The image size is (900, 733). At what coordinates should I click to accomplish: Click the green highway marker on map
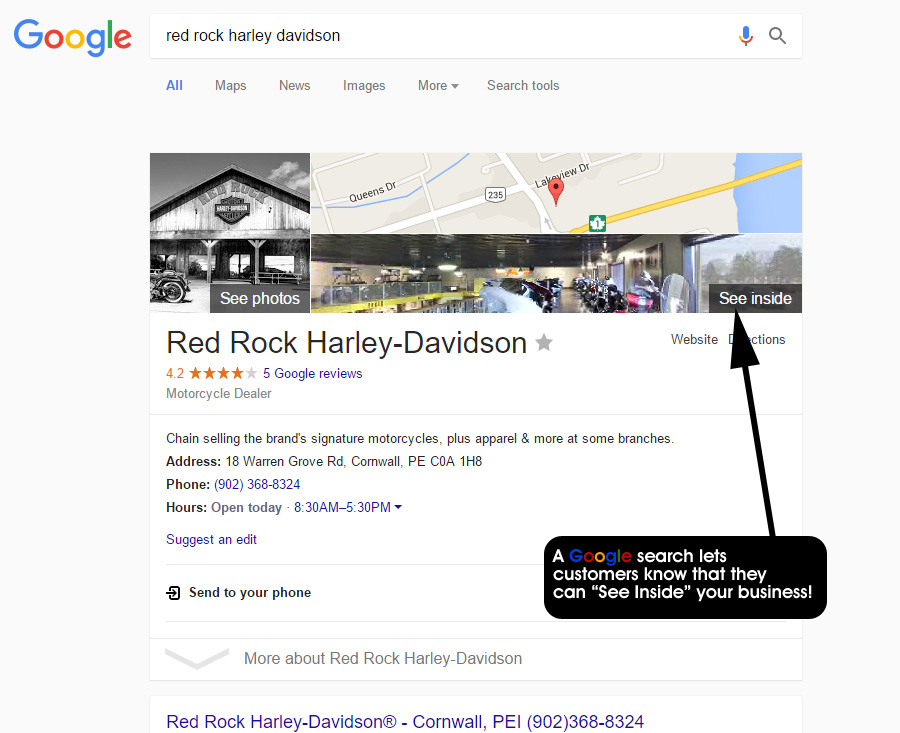(x=598, y=223)
